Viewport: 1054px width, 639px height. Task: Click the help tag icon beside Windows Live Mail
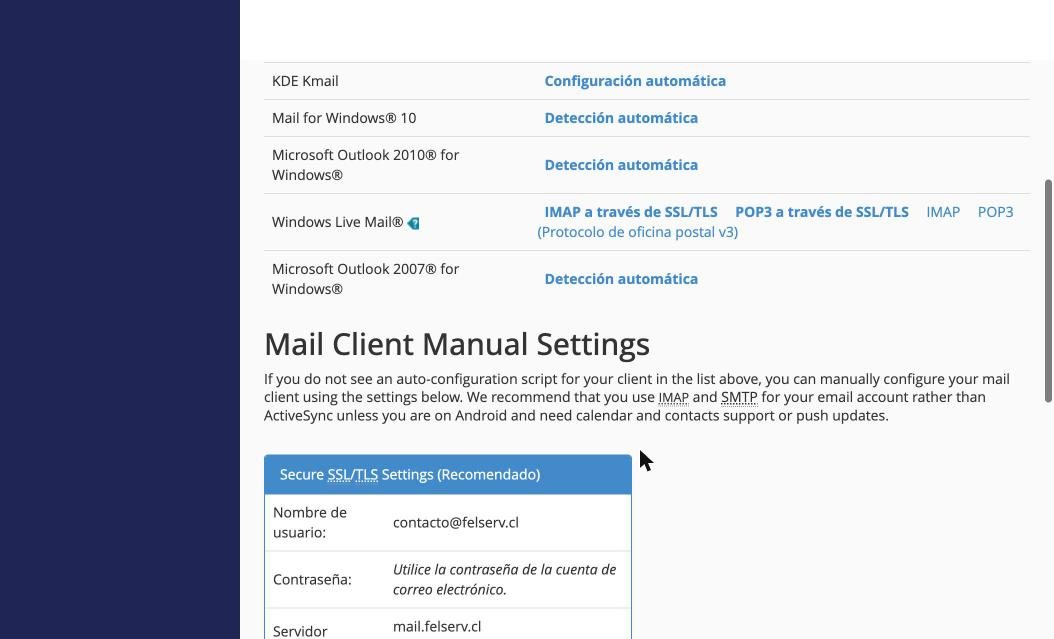point(413,223)
